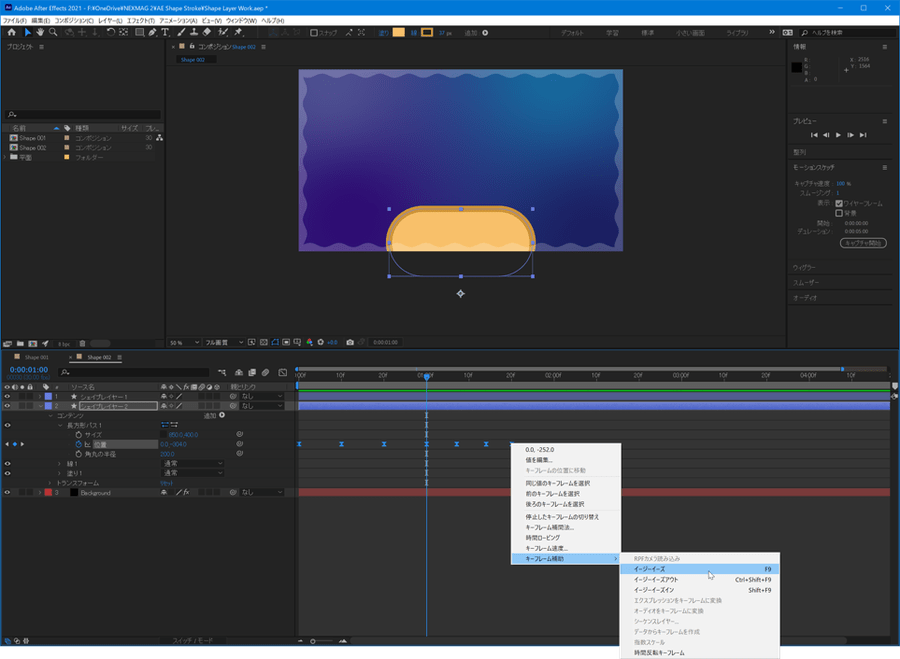
Task: Hide the Background layer eye icon
Action: (7, 493)
